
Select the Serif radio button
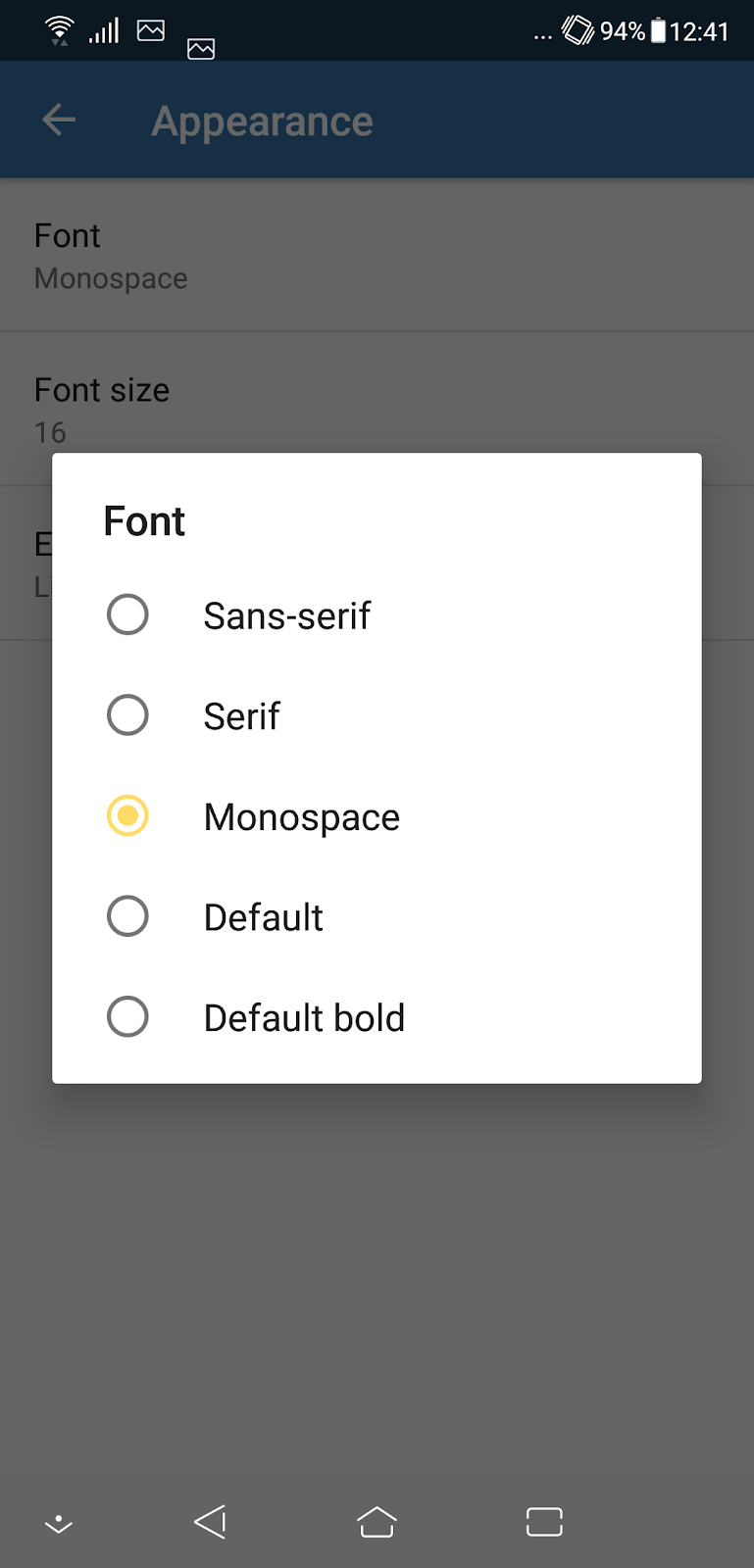click(x=127, y=715)
